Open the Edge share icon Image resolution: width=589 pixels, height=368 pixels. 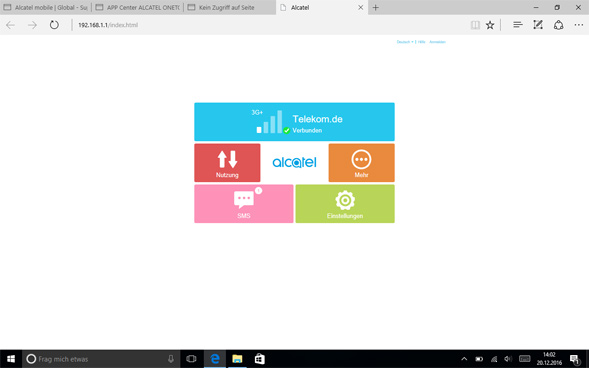559,25
